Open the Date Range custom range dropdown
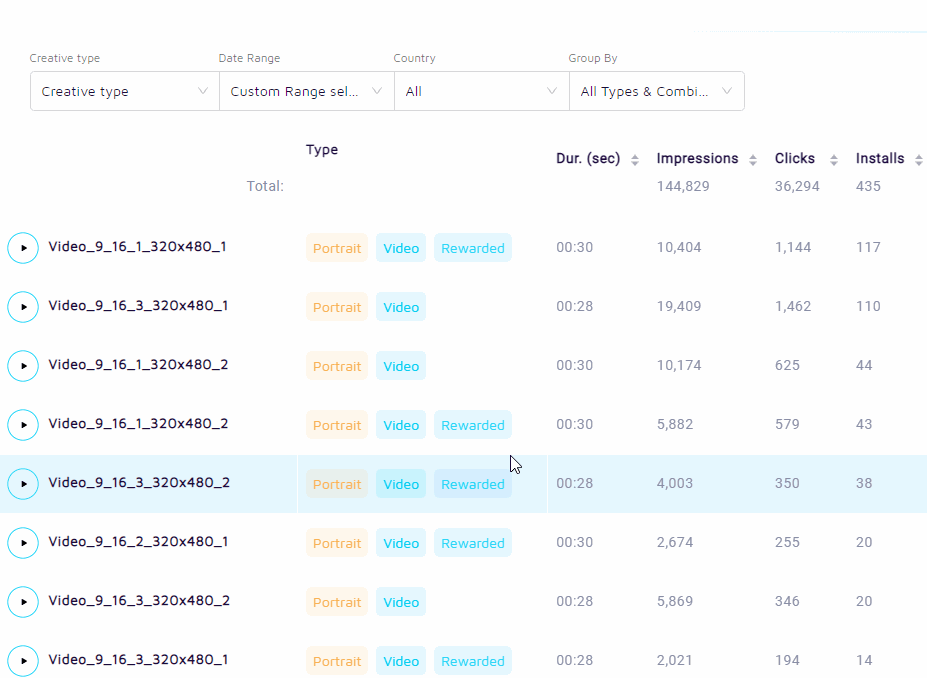Screen dimensions: 927x678 [x=307, y=91]
